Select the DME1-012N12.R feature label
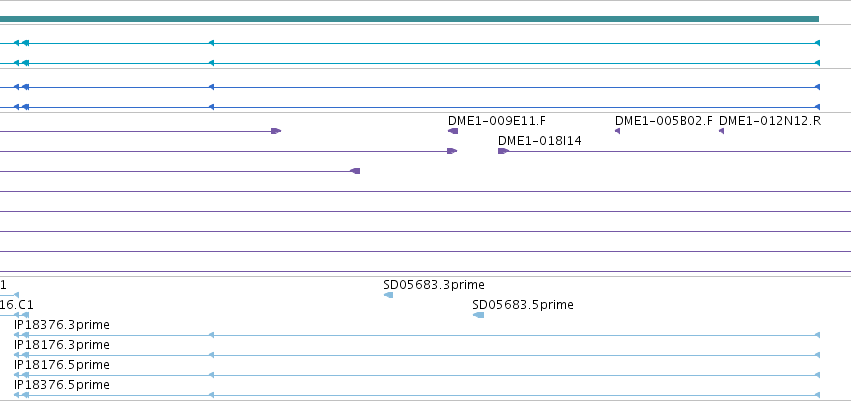The image size is (851, 401). pos(770,120)
